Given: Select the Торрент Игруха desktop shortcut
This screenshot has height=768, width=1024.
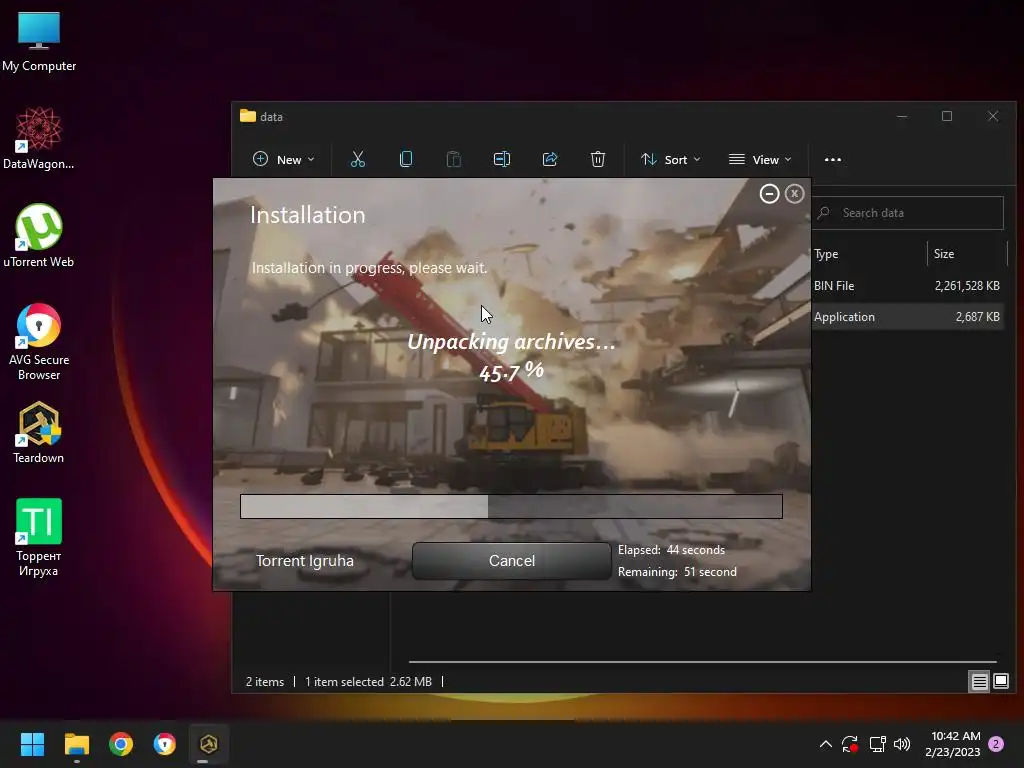Looking at the screenshot, I should (39, 538).
